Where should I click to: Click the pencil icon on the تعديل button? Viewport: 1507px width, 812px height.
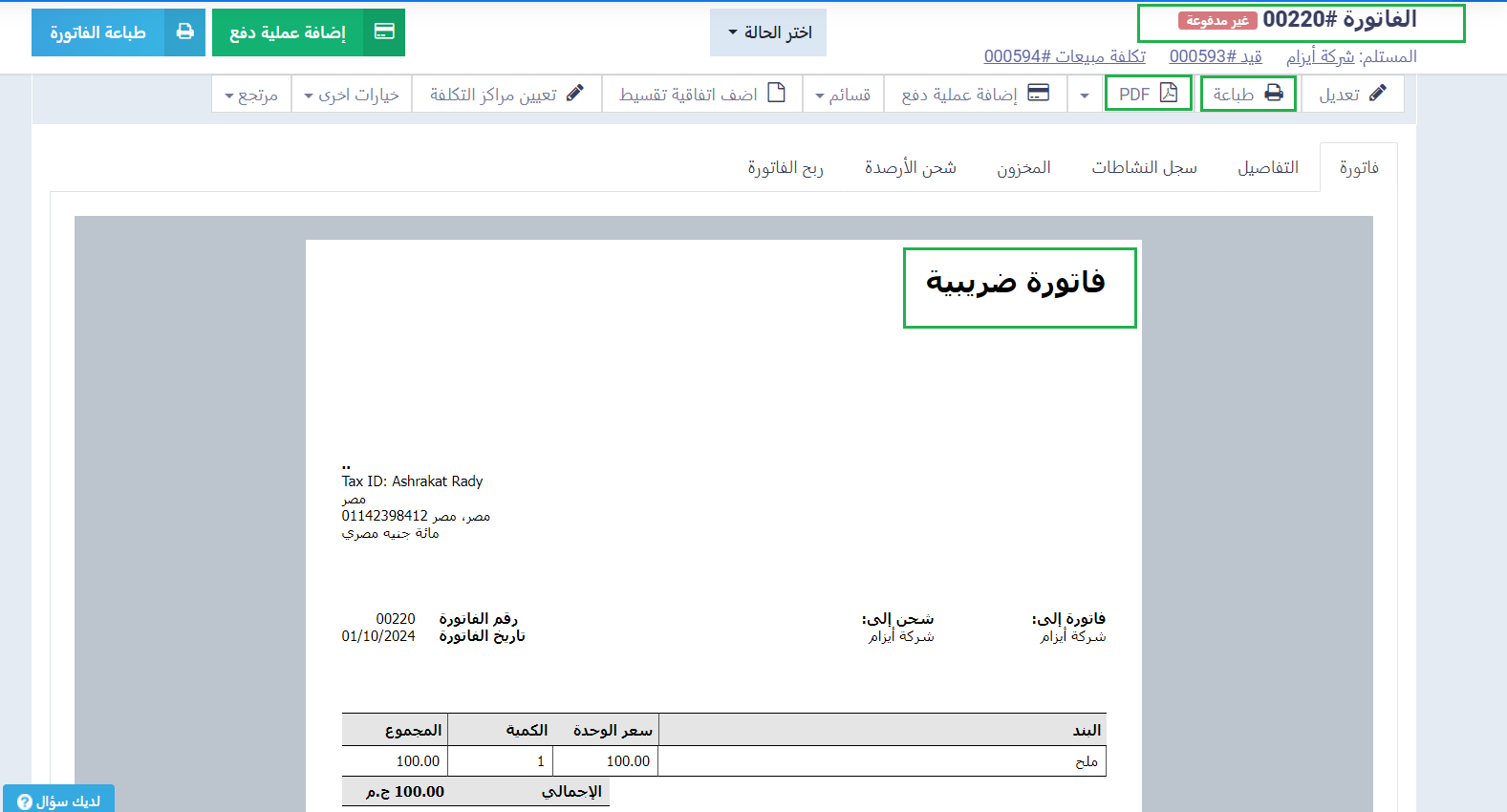point(1377,94)
